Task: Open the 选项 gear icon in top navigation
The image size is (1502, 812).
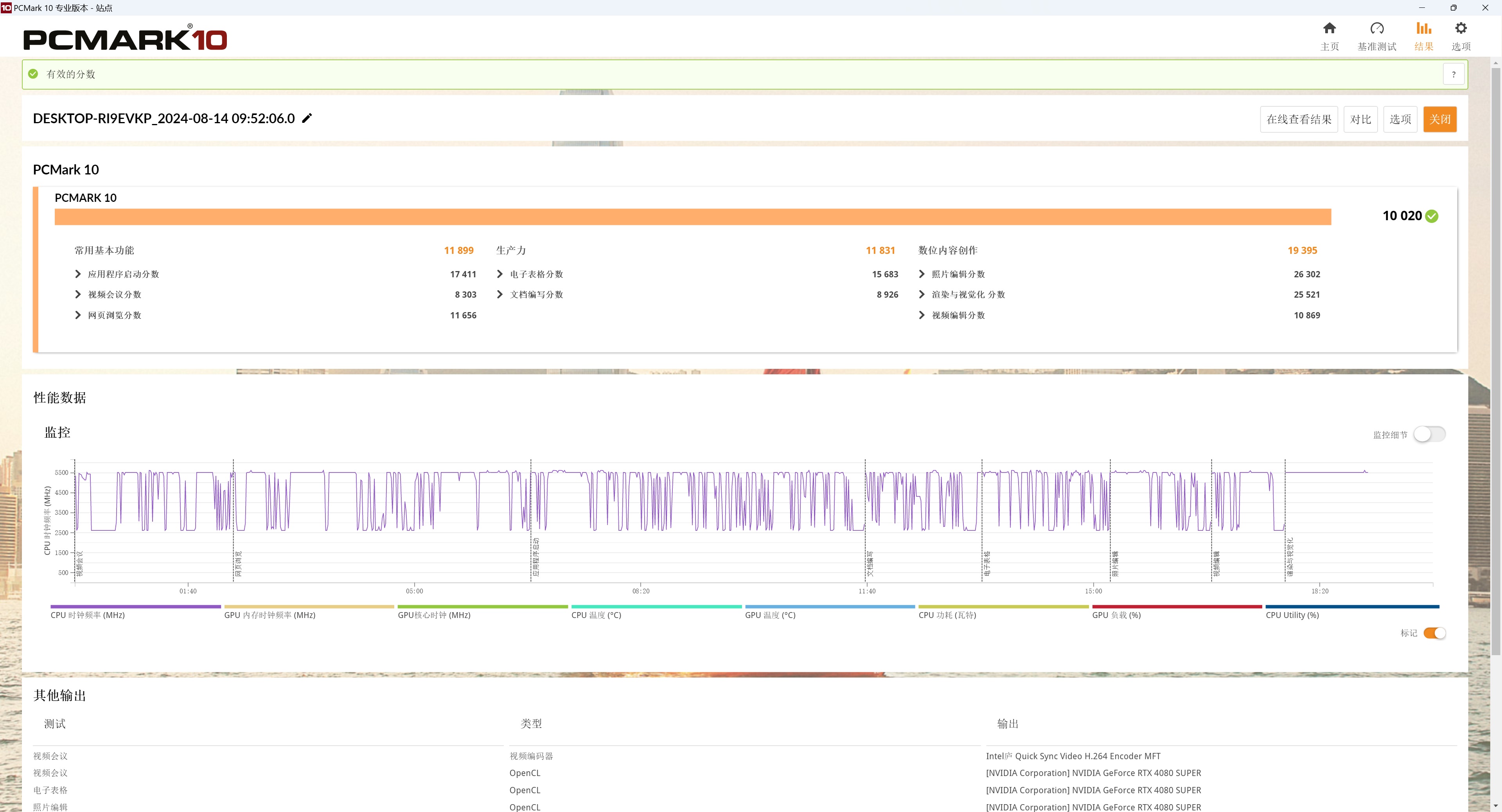Action: click(x=1461, y=28)
